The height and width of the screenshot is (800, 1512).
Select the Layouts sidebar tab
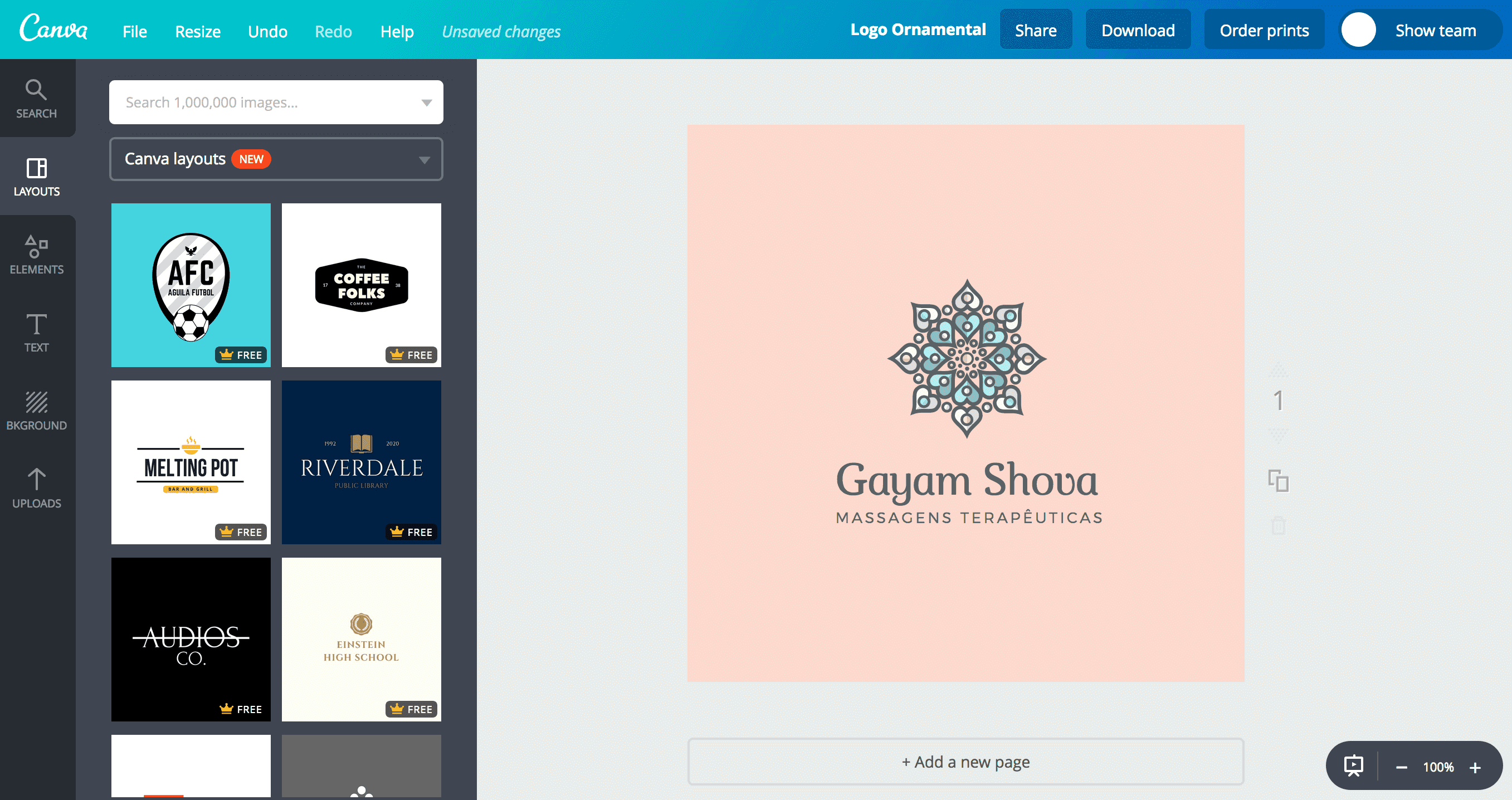click(36, 177)
